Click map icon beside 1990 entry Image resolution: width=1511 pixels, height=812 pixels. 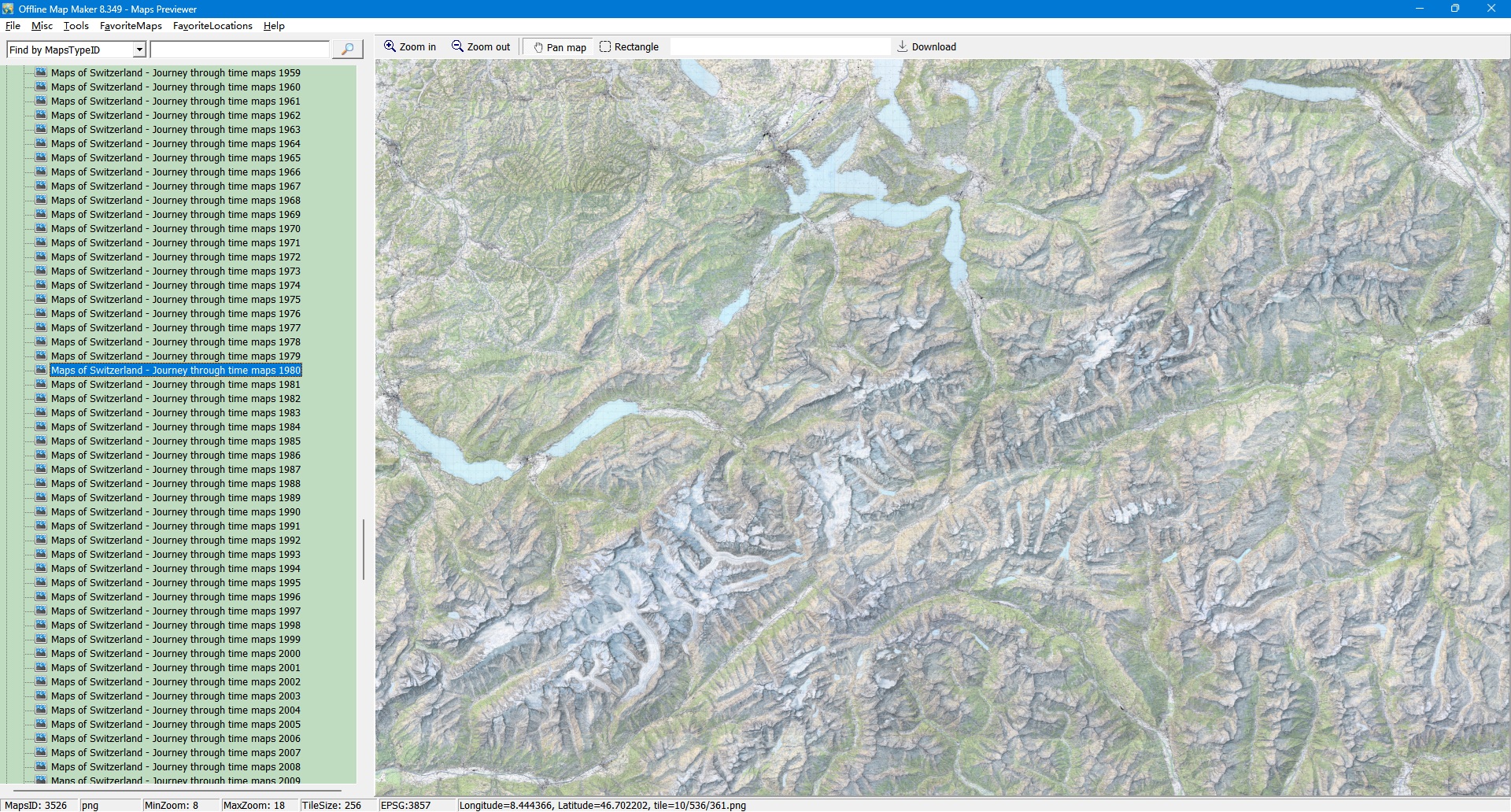[x=41, y=511]
